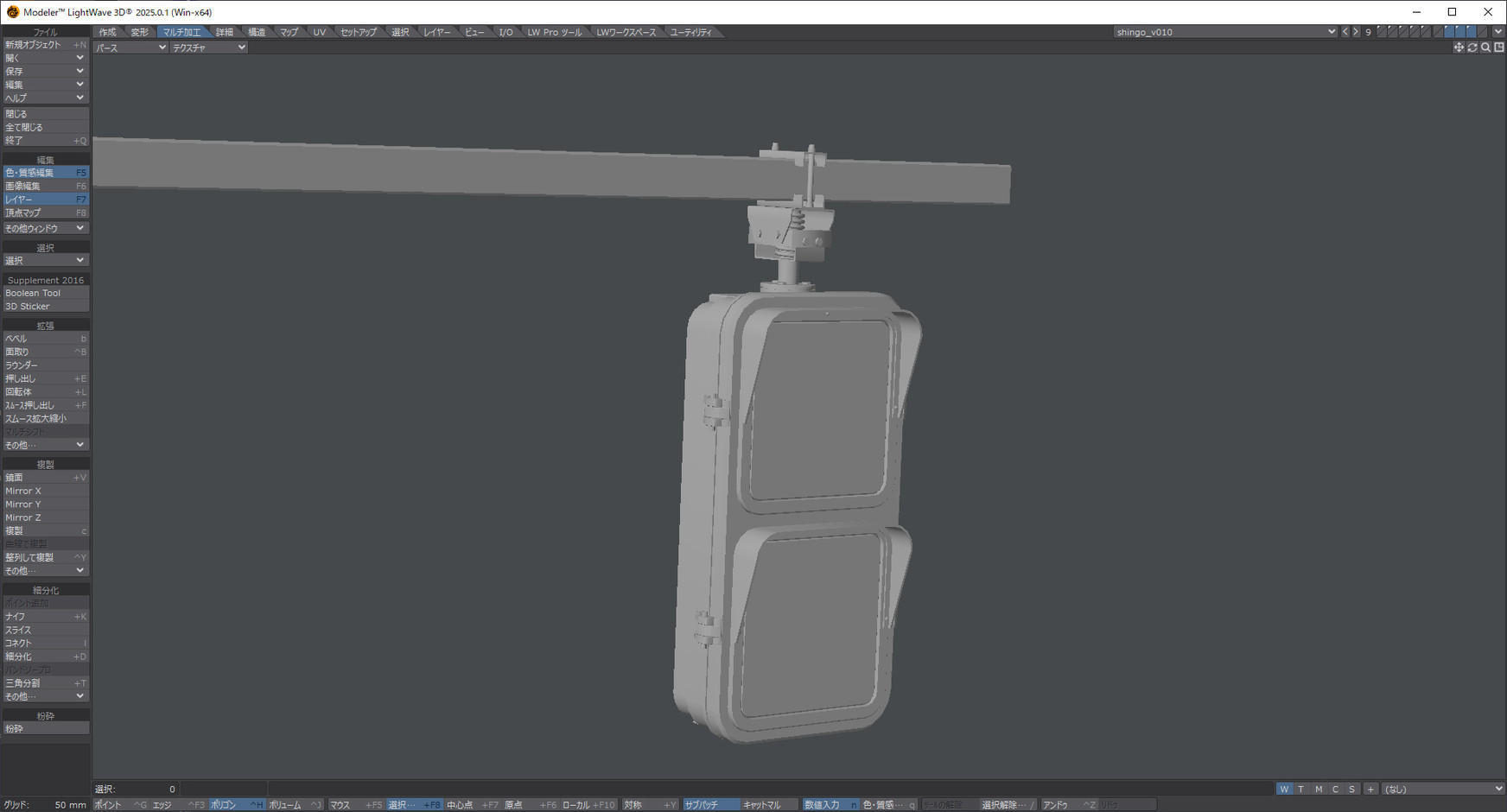
Task: Open the ユーティリティ tab
Action: [691, 32]
